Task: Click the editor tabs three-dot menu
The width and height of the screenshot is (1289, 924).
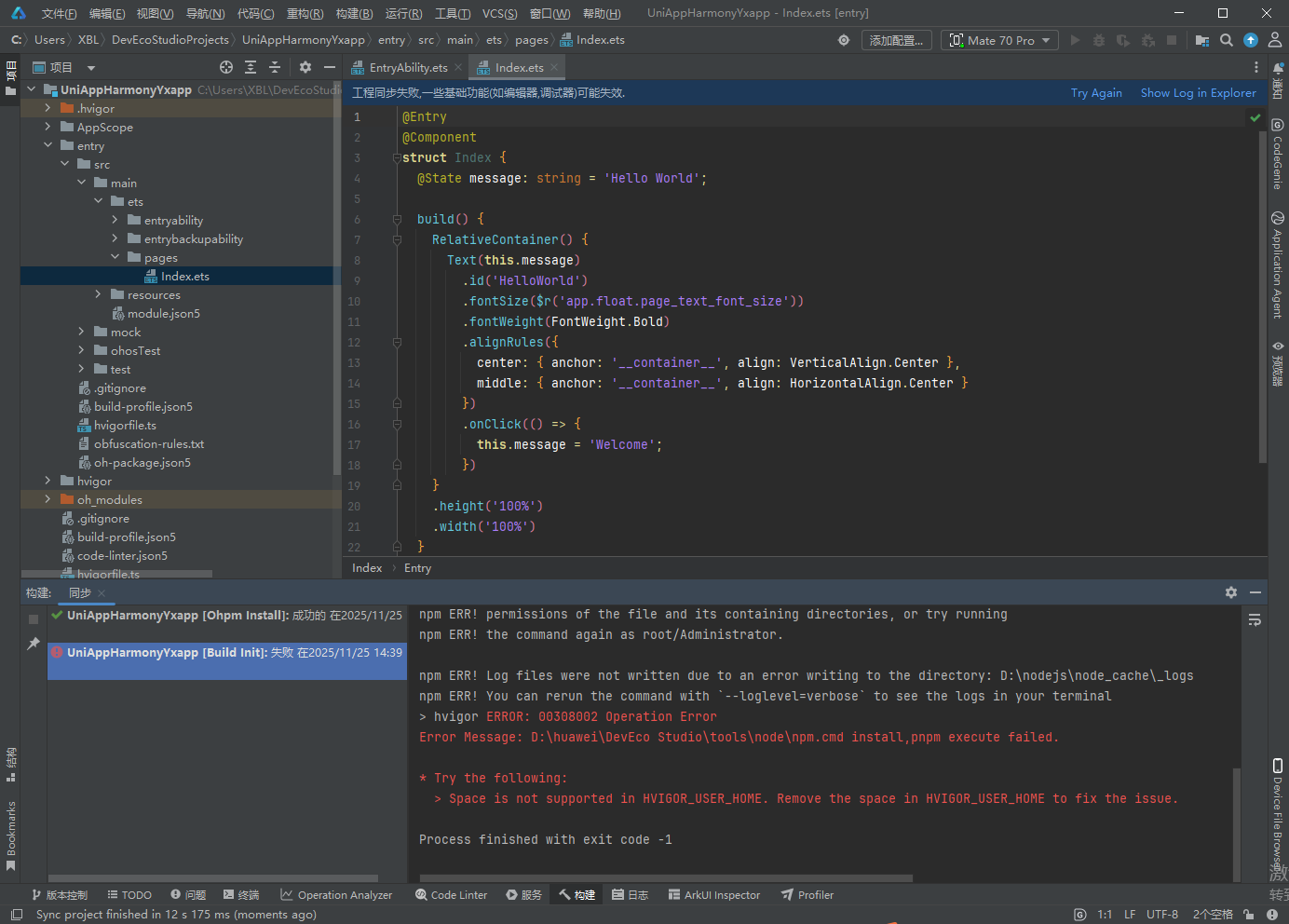Action: [x=1256, y=67]
